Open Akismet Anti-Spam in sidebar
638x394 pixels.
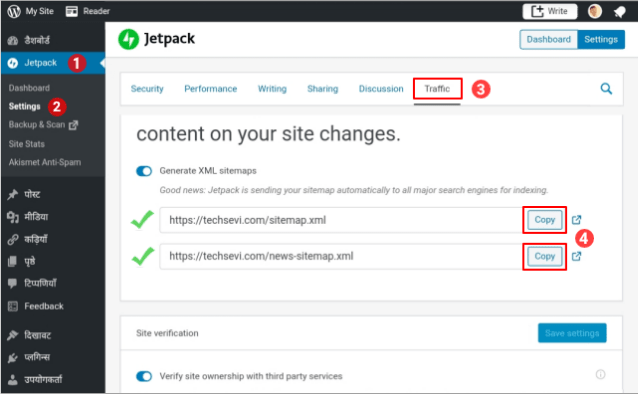(45, 162)
